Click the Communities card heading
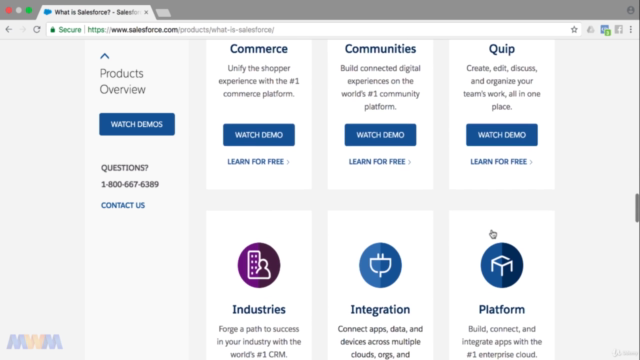This screenshot has width=640, height=360. coord(380,49)
